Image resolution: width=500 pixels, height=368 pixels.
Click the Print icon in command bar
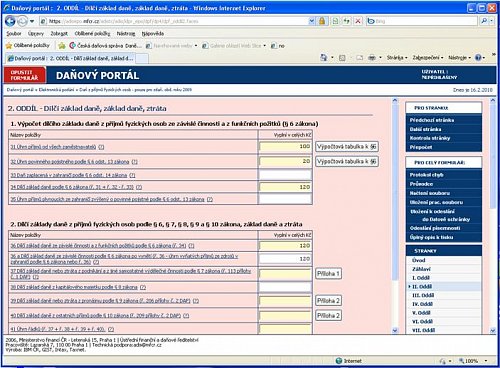point(372,58)
